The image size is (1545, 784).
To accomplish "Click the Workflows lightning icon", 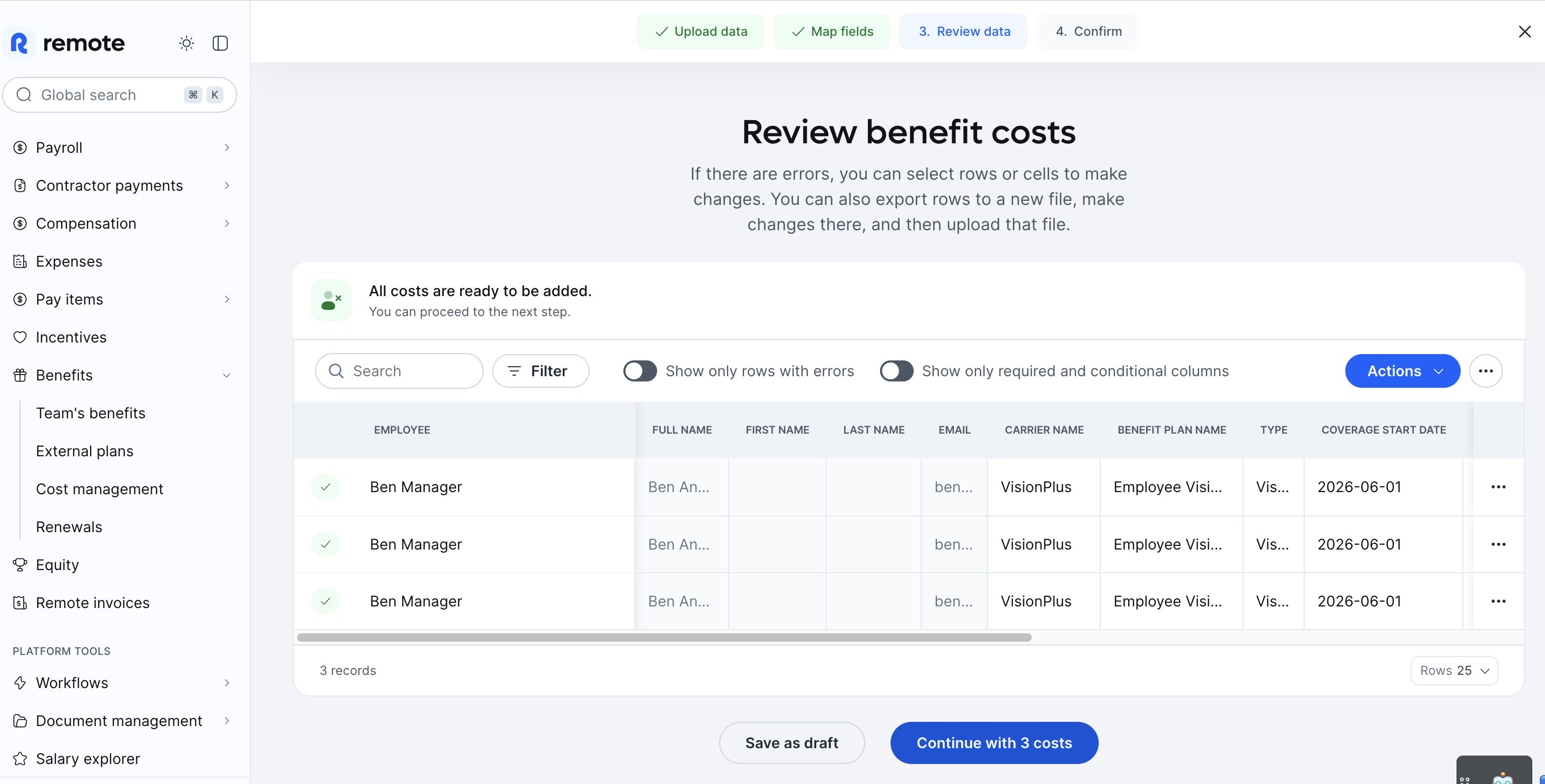I will point(21,683).
